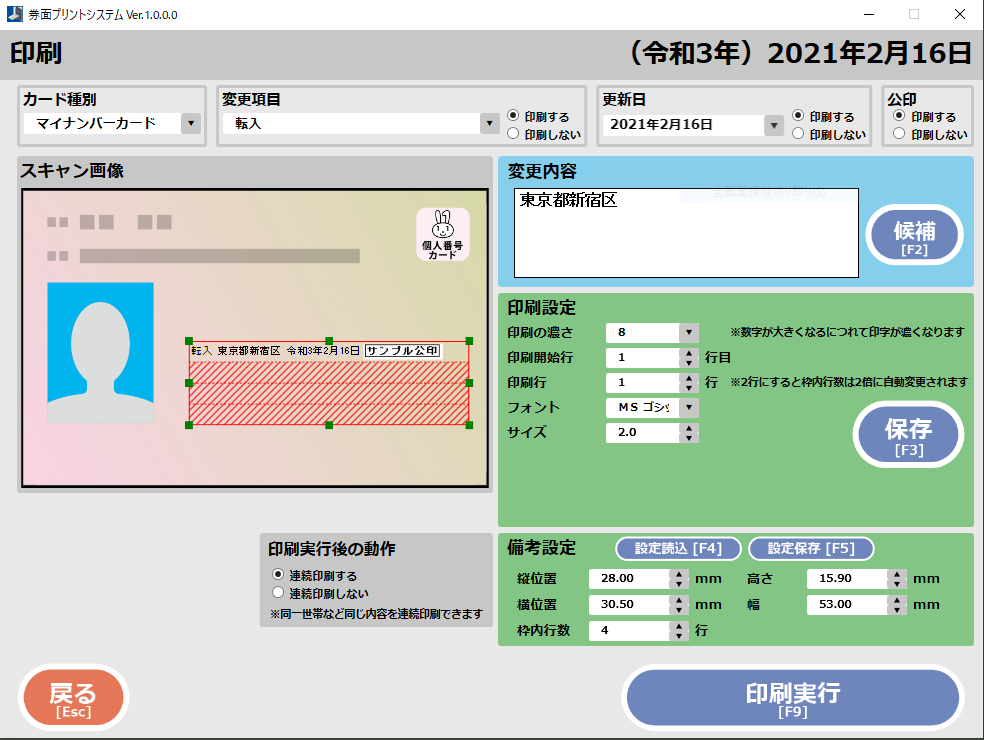Viewport: 984px width, 740px height.
Task: Click the red hatched print area on card
Action: [329, 393]
